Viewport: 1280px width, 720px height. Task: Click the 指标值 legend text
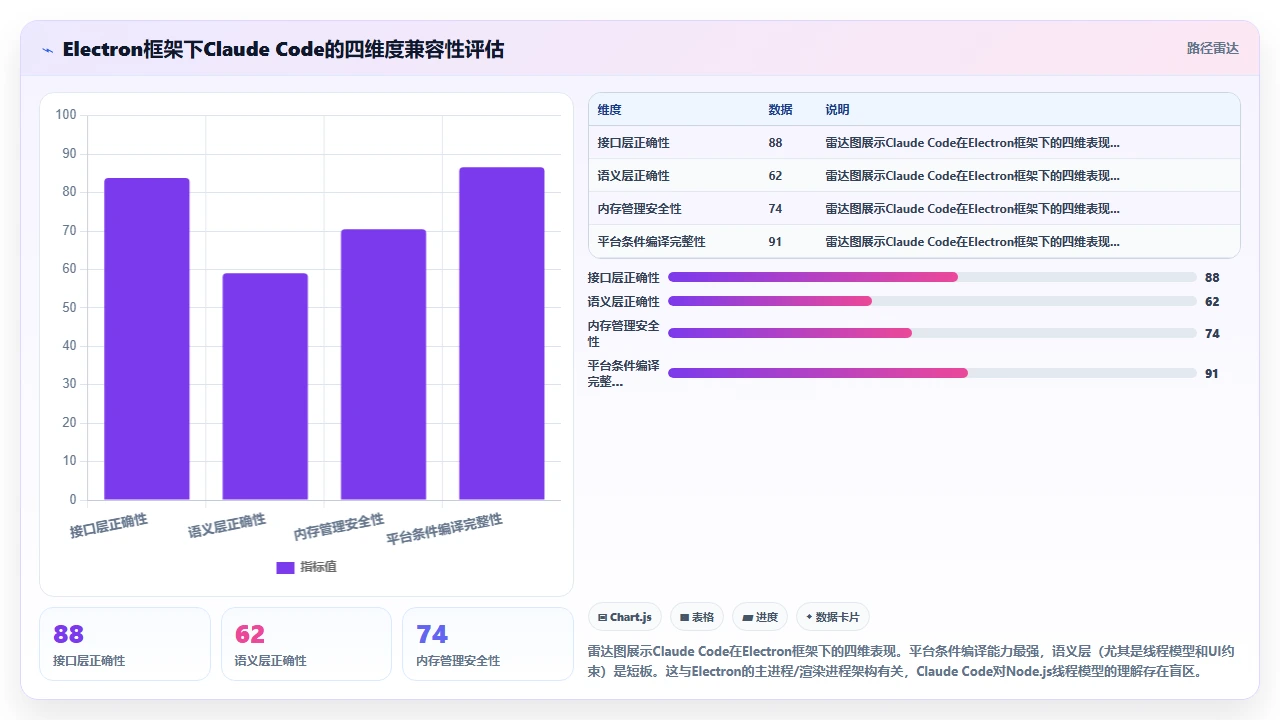pyautogui.click(x=318, y=567)
